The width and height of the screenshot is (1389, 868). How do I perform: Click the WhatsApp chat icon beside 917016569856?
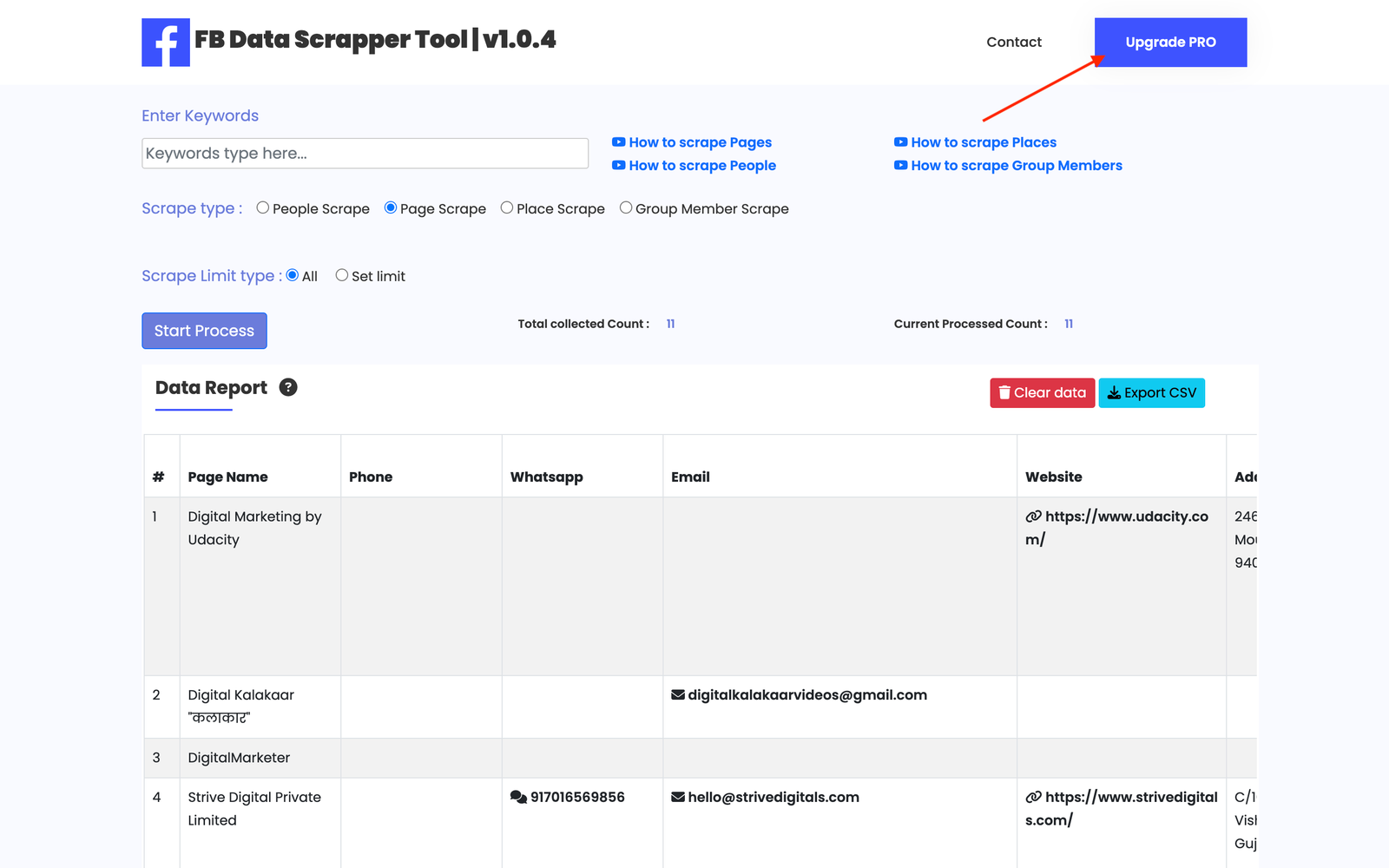(x=518, y=797)
